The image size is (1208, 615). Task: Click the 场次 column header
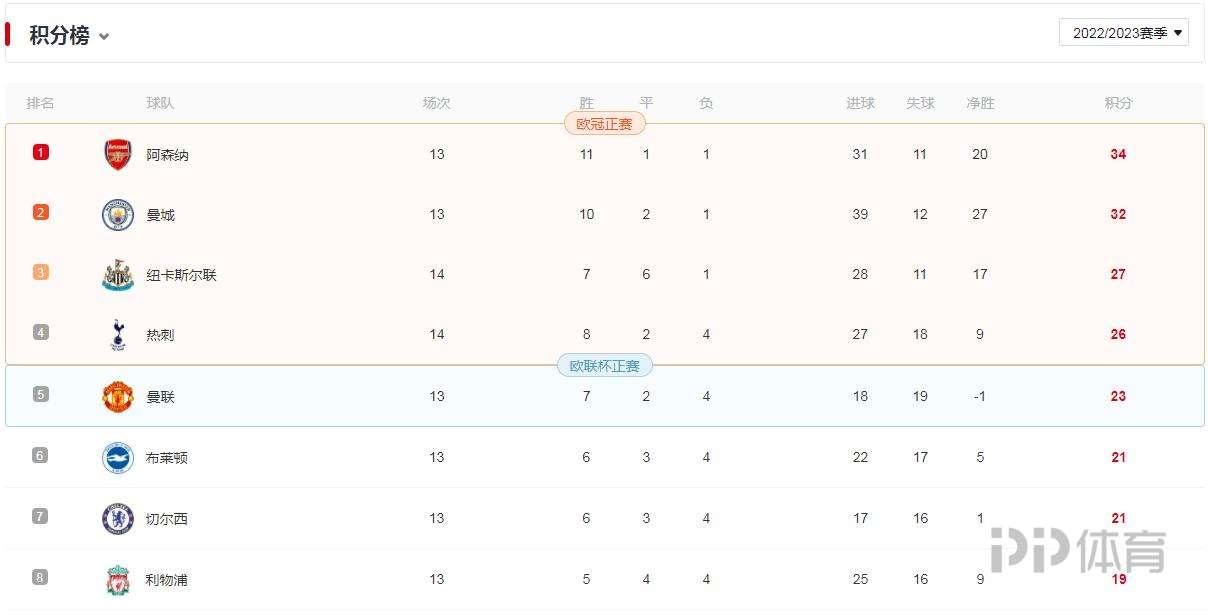(436, 103)
